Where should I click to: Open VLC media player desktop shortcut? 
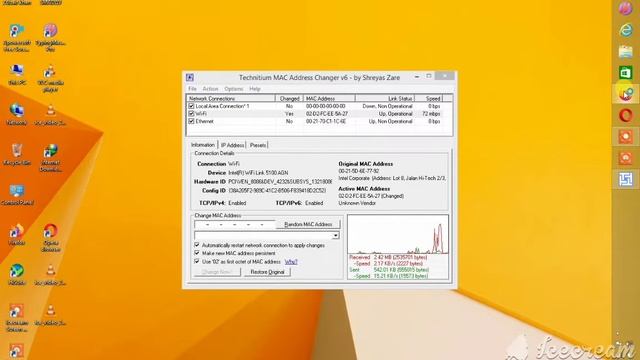coord(50,78)
